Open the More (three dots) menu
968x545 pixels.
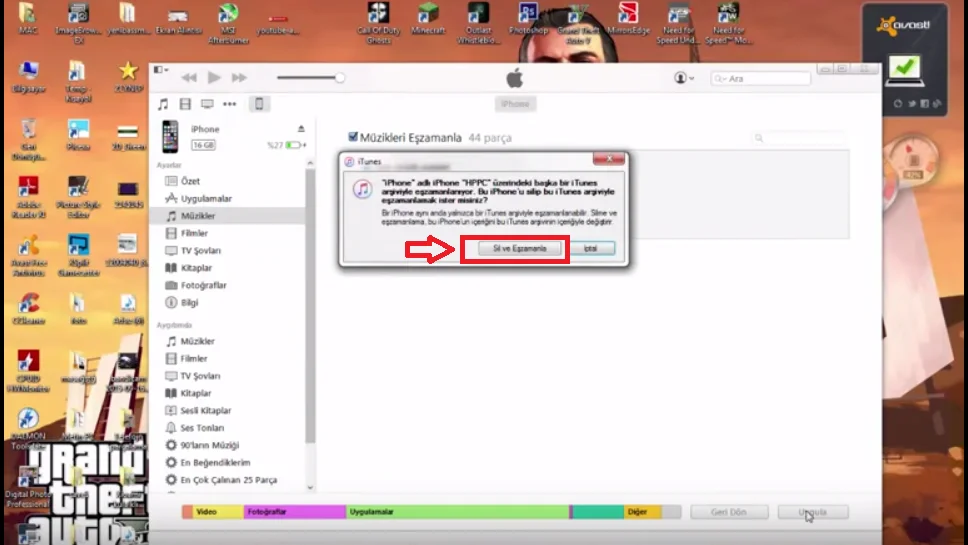point(230,104)
